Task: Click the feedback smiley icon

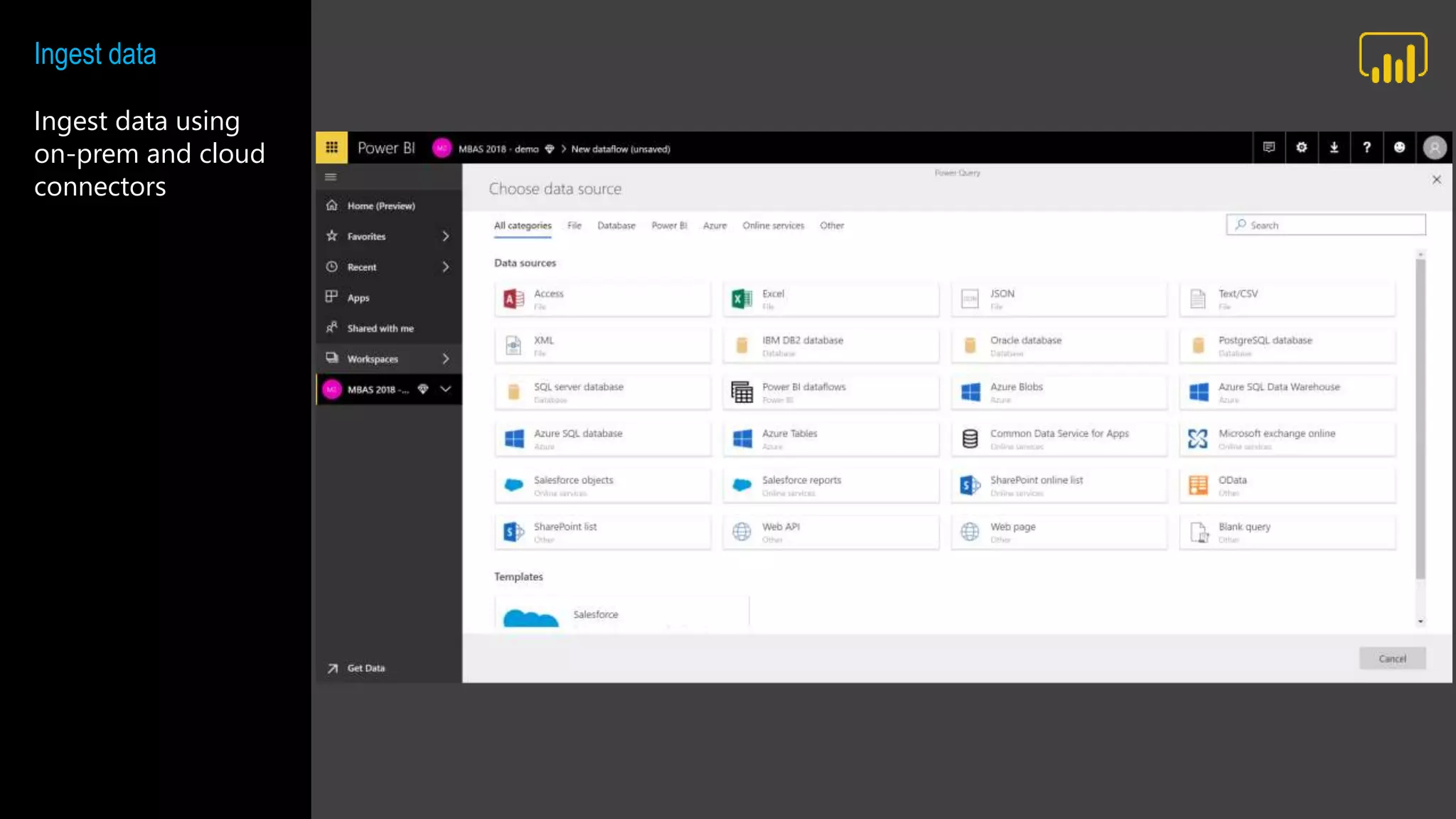Action: point(1399,147)
